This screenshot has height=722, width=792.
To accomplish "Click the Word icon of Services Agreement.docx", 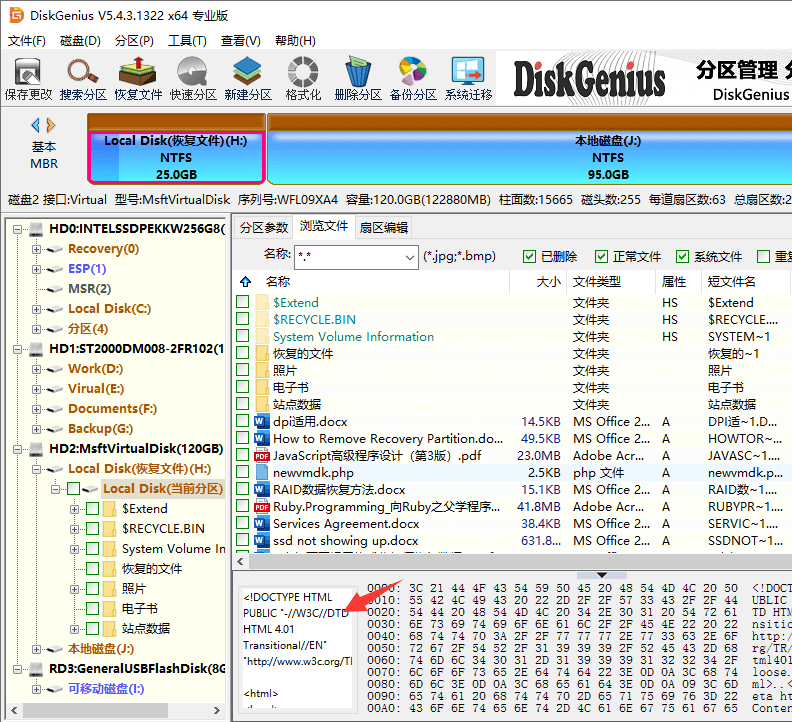I will [262, 523].
